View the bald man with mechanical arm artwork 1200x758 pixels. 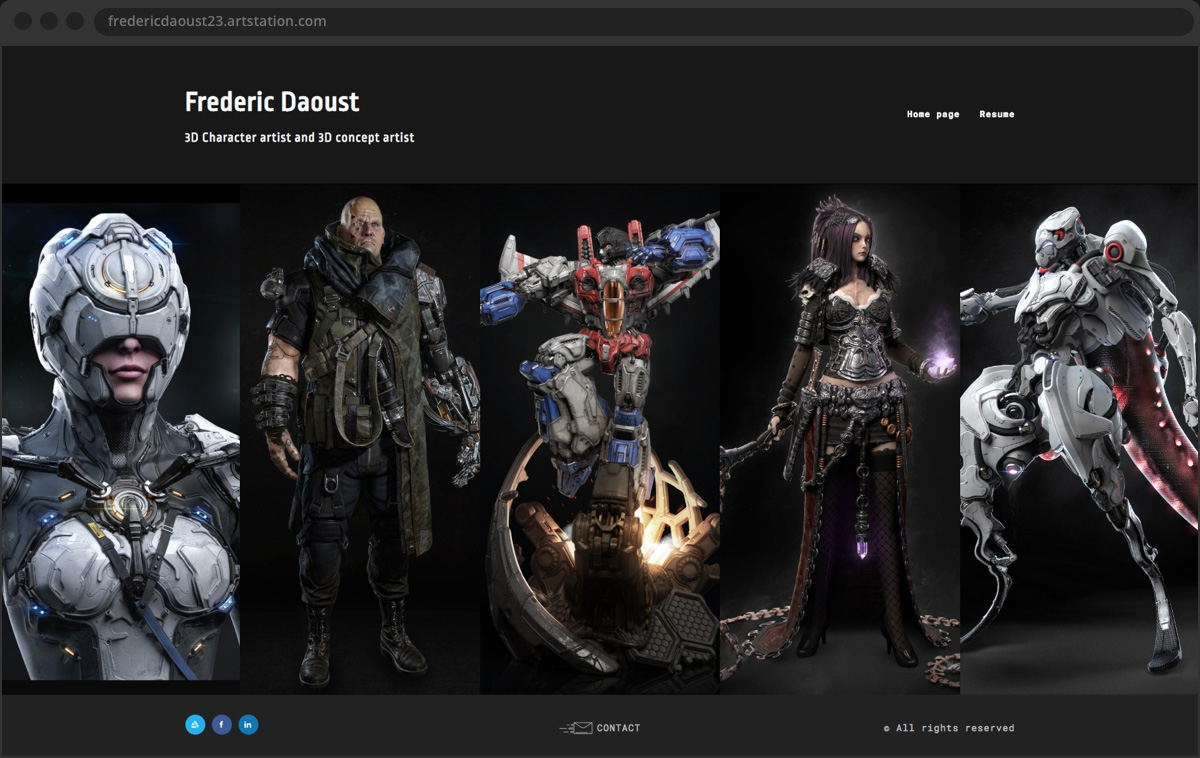[360, 440]
